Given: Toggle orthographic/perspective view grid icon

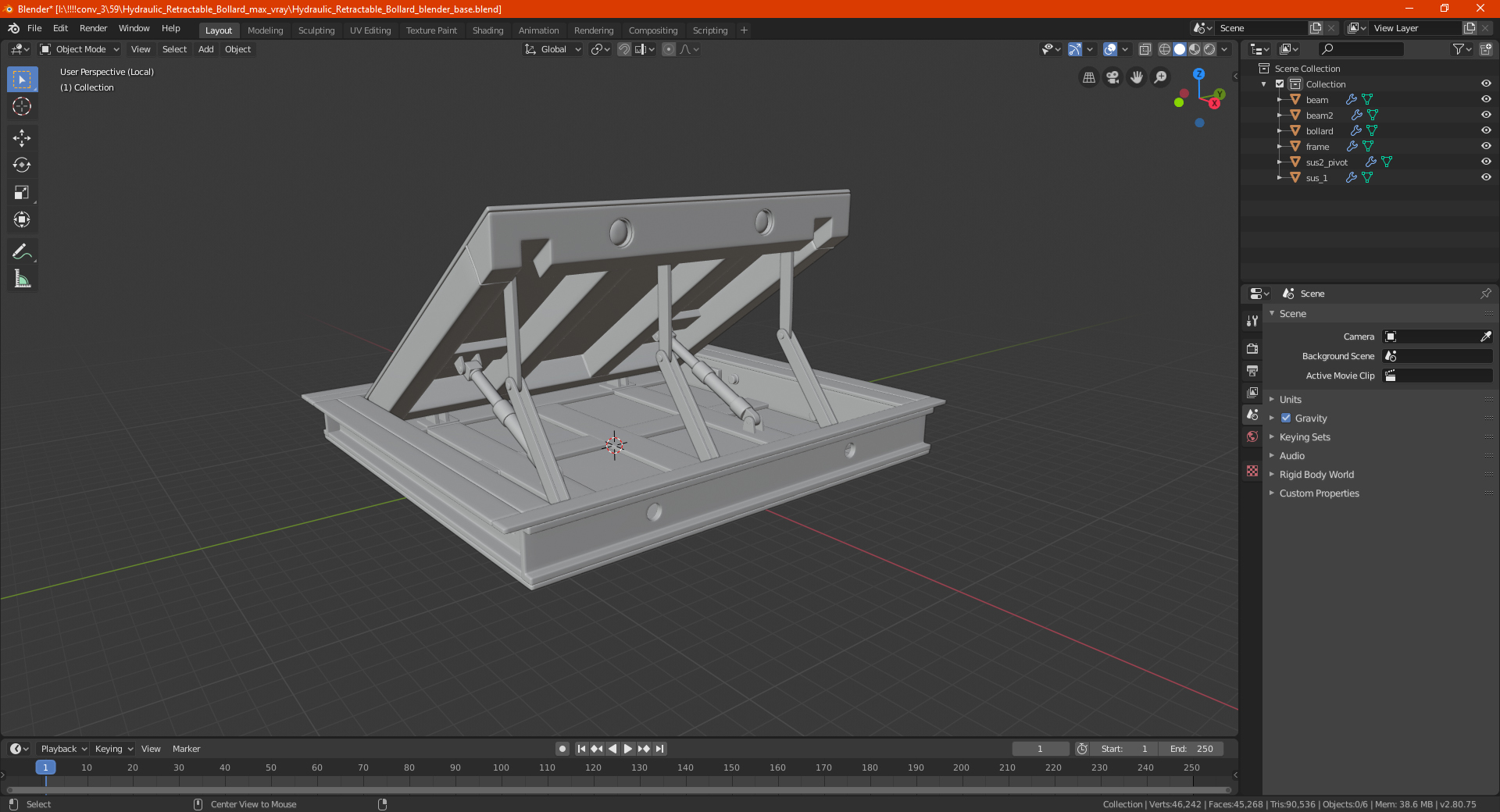Looking at the screenshot, I should (1088, 77).
